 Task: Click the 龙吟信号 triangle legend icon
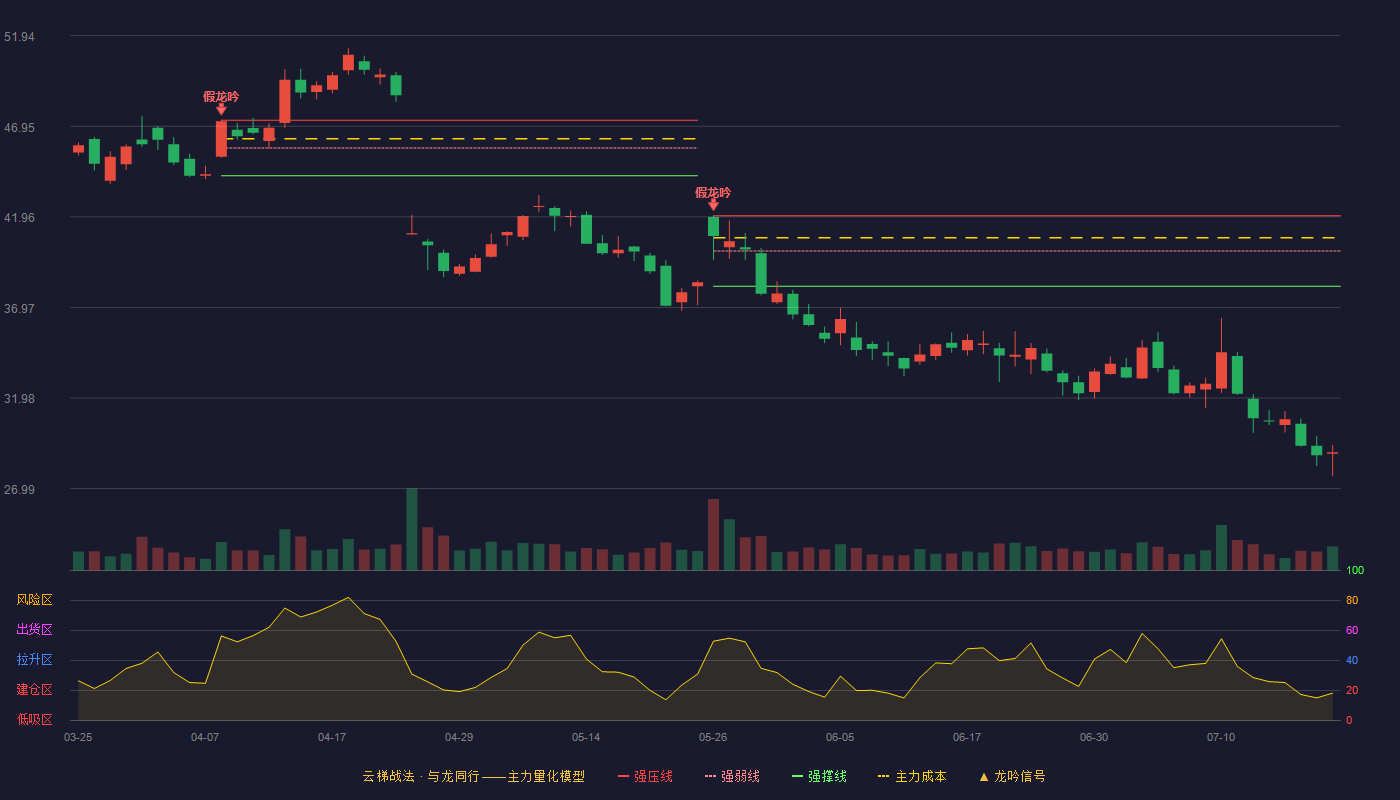tap(984, 776)
